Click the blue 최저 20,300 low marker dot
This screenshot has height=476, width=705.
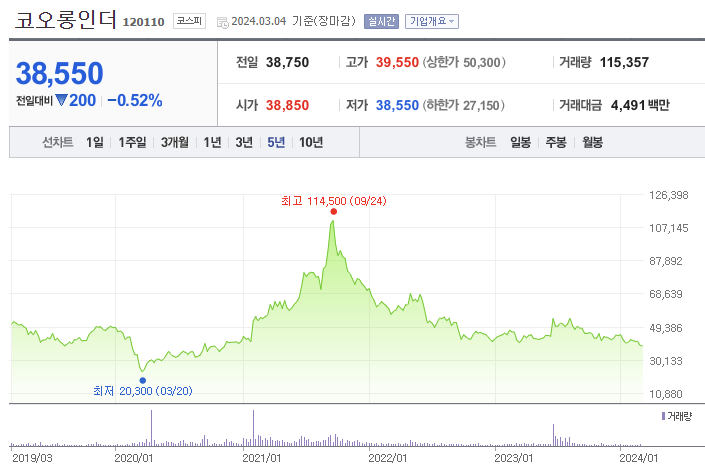pos(143,380)
